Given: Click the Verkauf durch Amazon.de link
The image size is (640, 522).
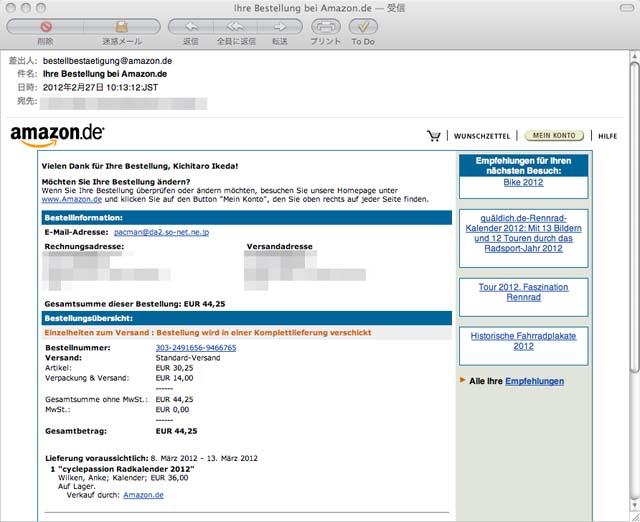Looking at the screenshot, I should click(143, 495).
